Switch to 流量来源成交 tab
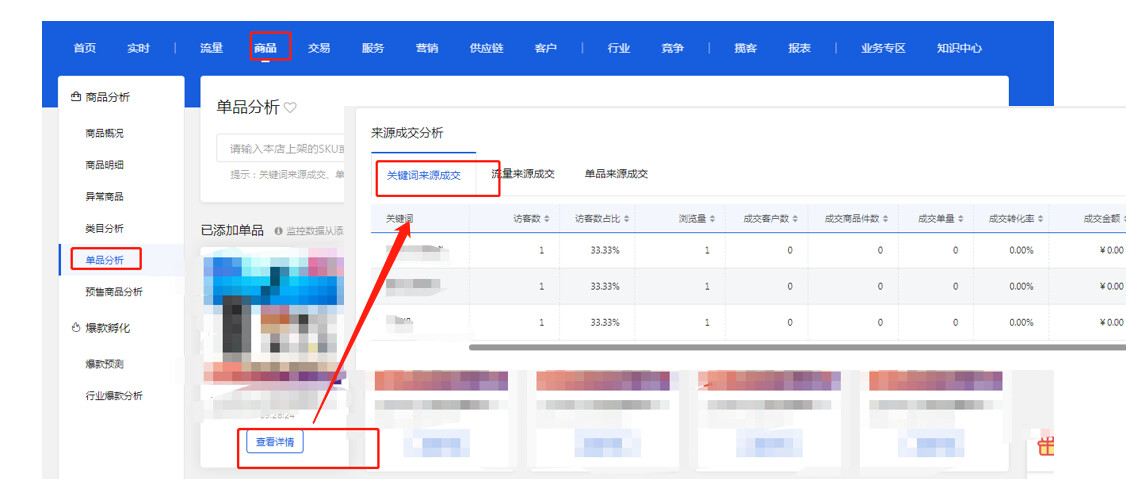 (x=522, y=174)
